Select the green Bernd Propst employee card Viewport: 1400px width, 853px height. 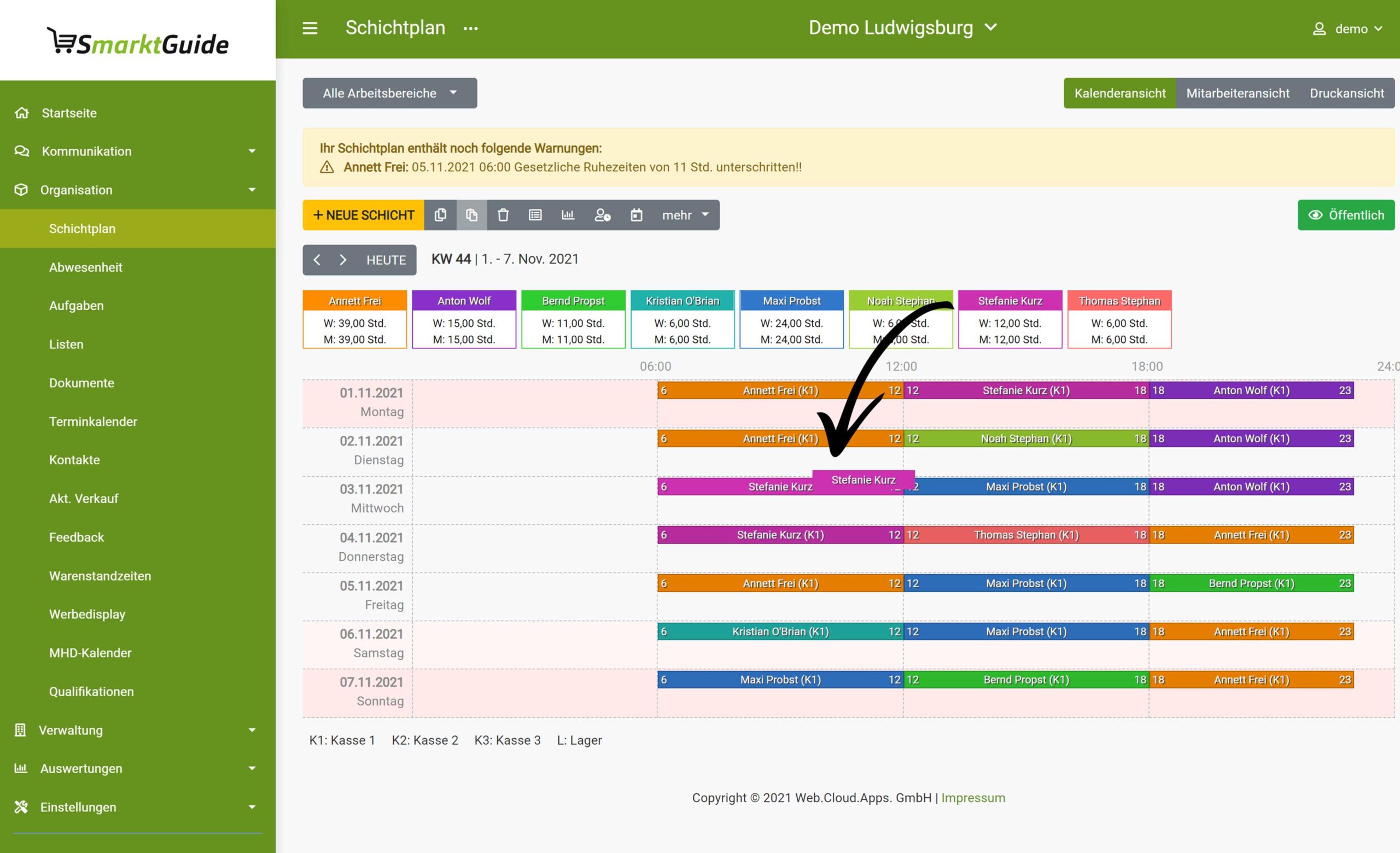coord(573,319)
